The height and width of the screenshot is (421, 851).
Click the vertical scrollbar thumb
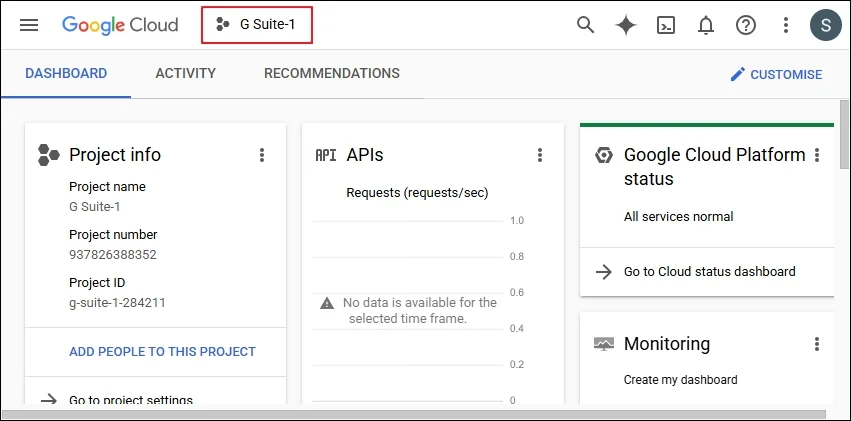coord(844,135)
